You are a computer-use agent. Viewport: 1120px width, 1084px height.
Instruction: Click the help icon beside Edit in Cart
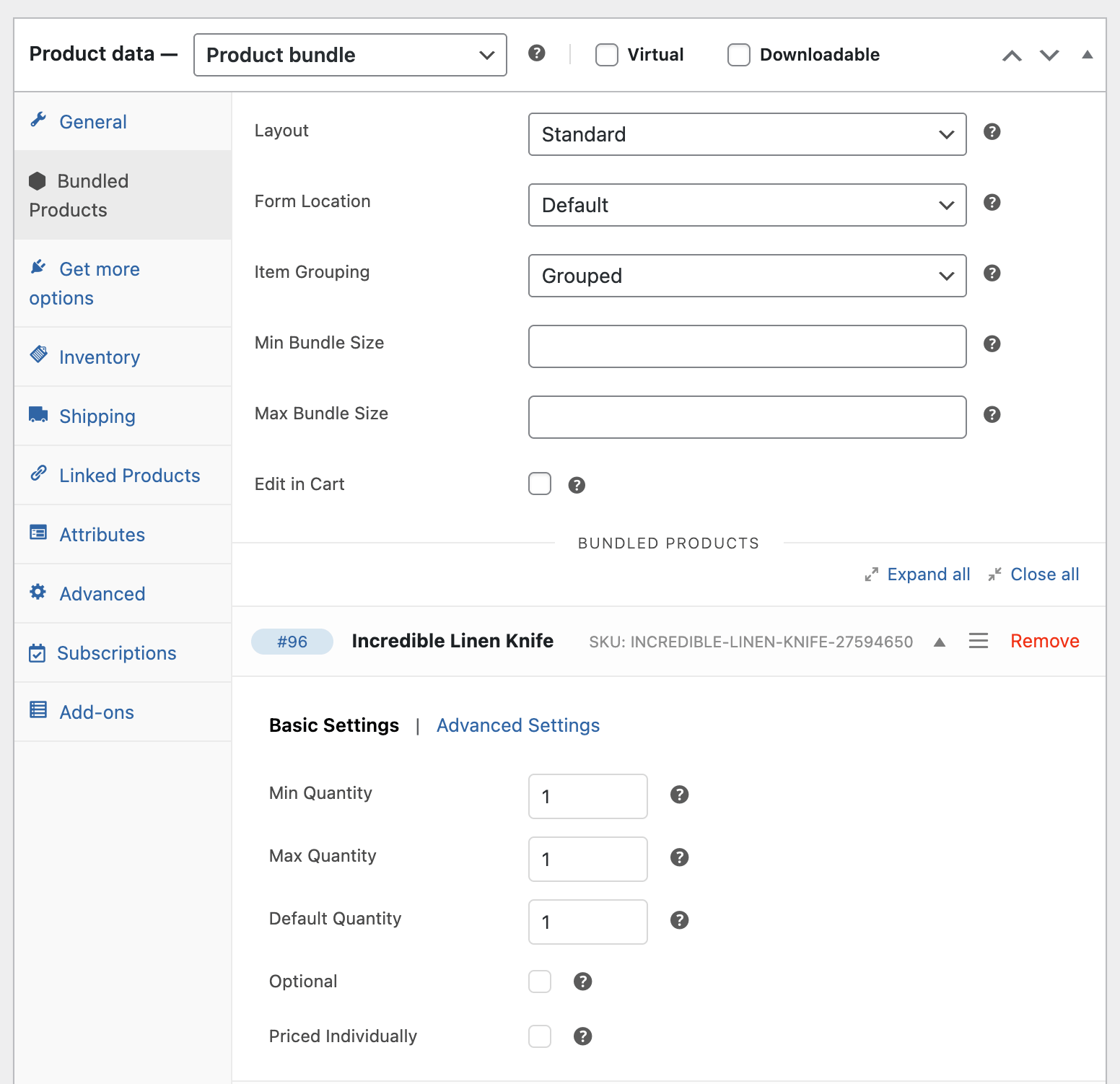(x=576, y=485)
